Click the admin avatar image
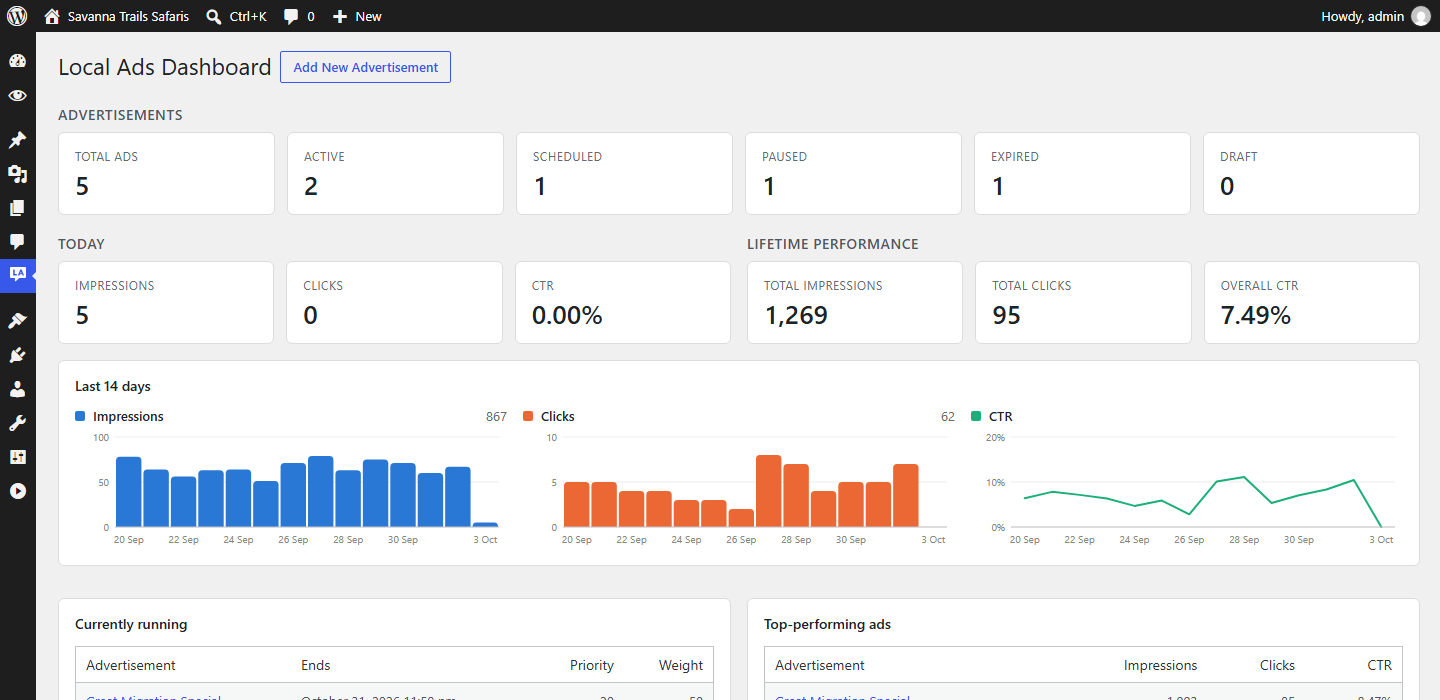The image size is (1440, 700). coord(1420,16)
